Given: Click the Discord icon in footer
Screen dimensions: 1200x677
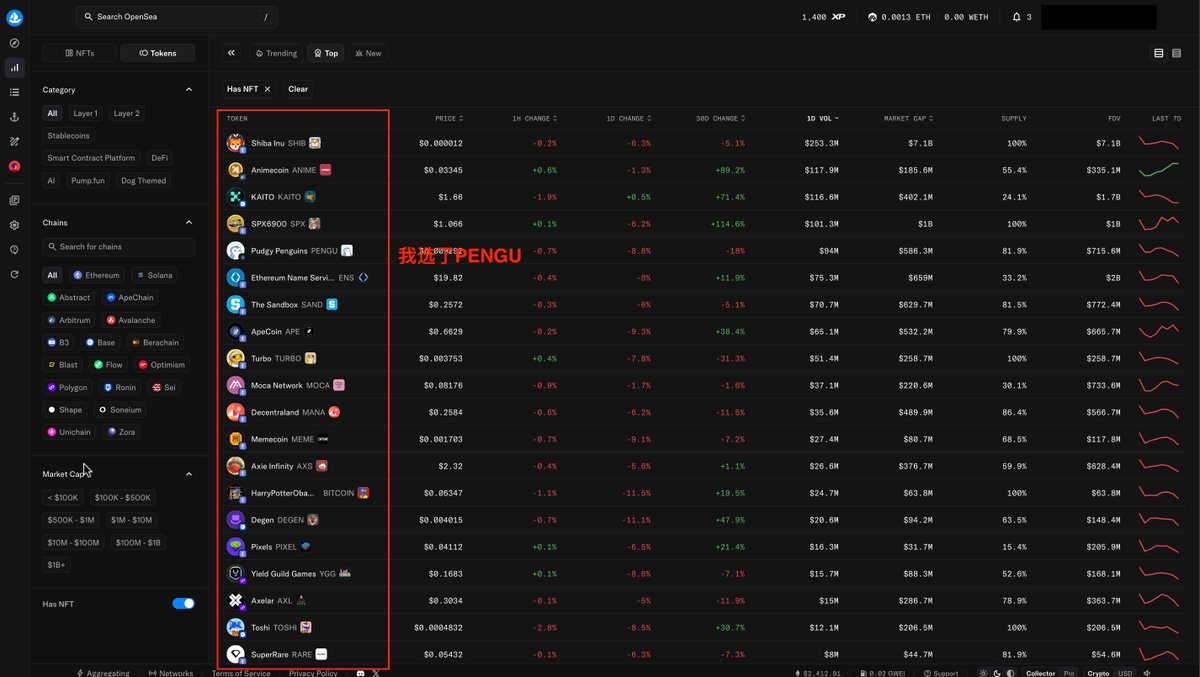Looking at the screenshot, I should 360,674.
